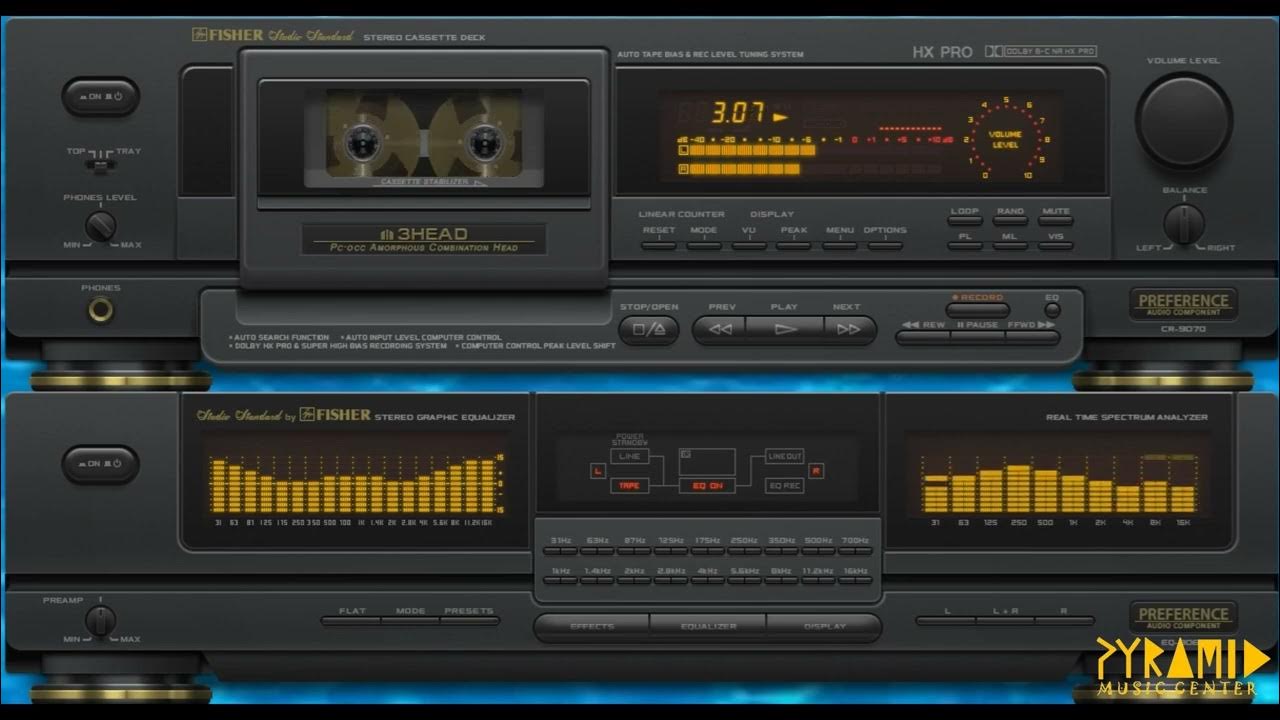Switch display to VU
The width and height of the screenshot is (1280, 720).
click(749, 245)
